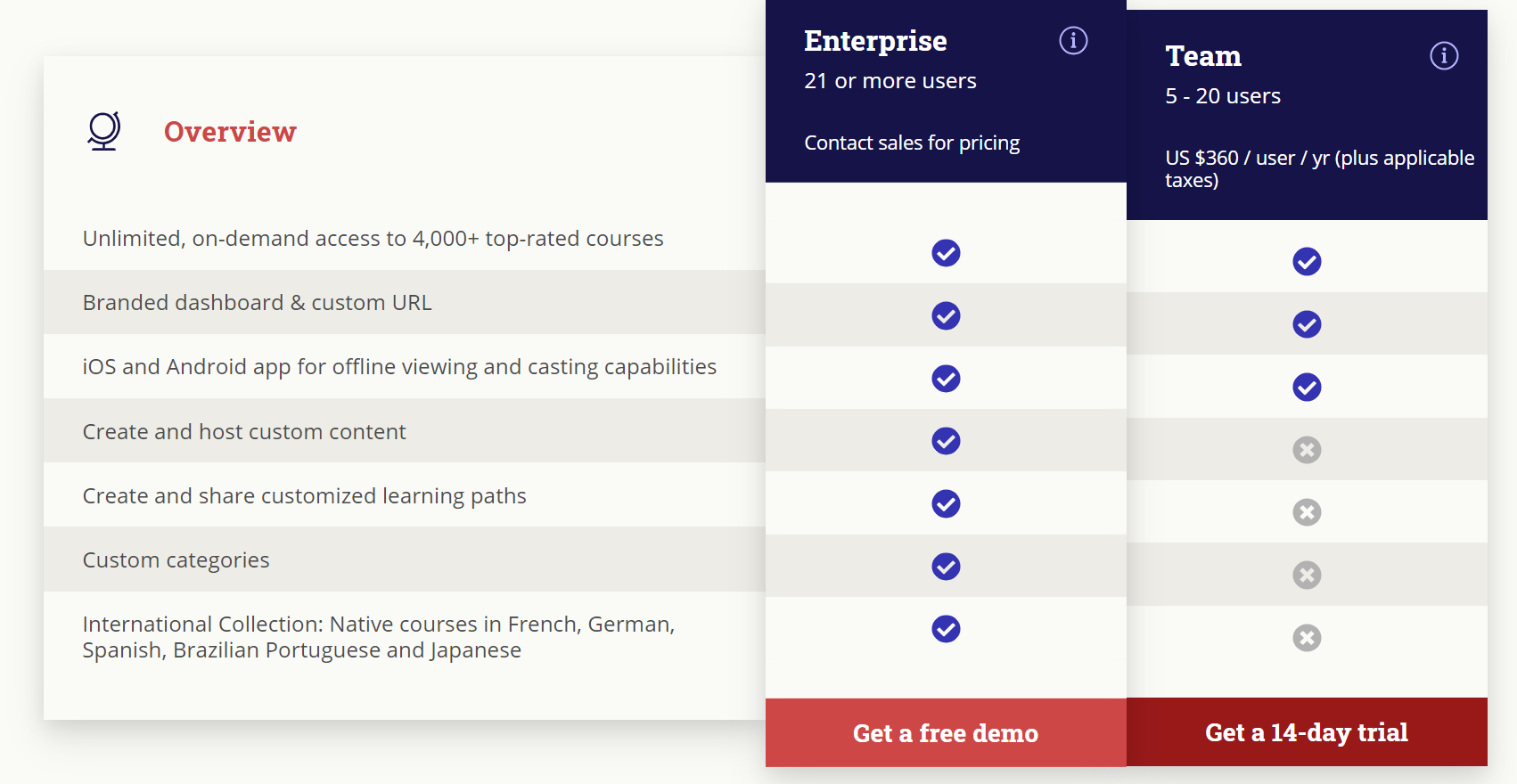Click the Enterprise plan title

pos(875,41)
